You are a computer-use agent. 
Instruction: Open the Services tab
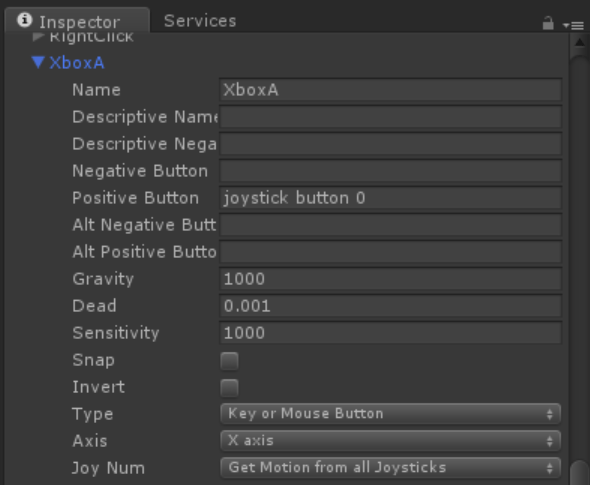point(200,21)
